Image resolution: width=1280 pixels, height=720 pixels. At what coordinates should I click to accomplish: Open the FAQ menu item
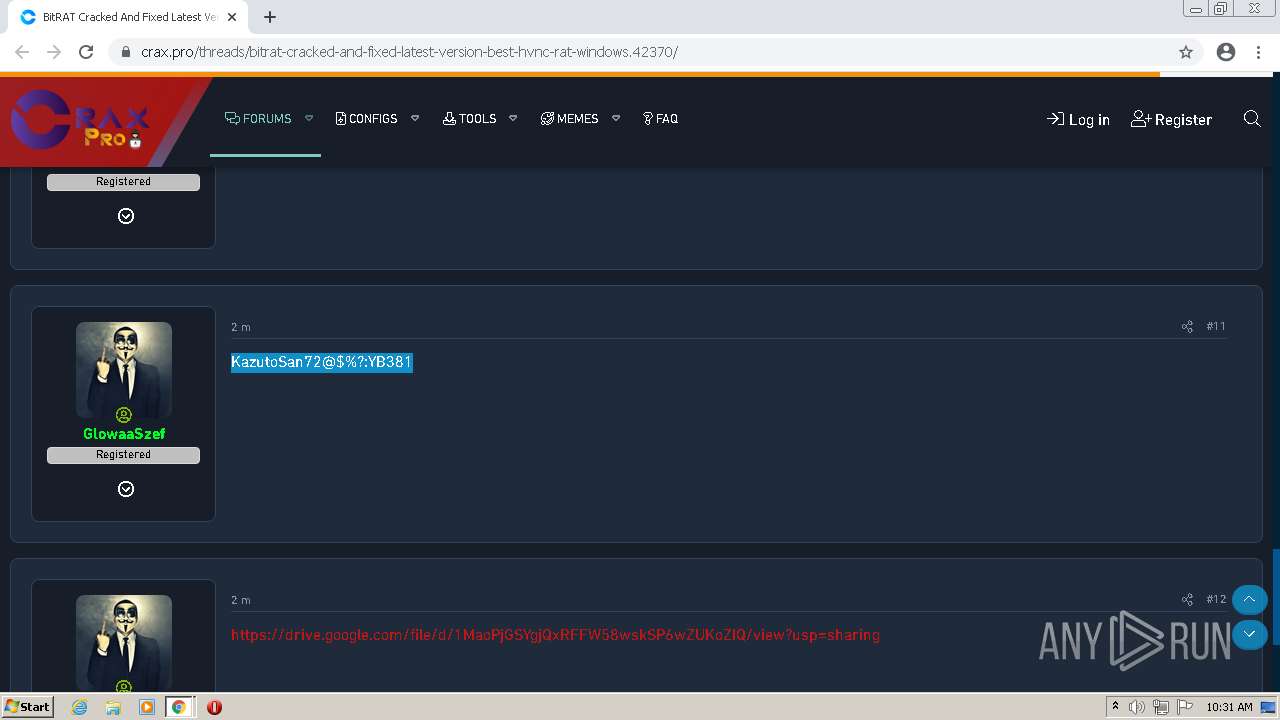[x=660, y=118]
